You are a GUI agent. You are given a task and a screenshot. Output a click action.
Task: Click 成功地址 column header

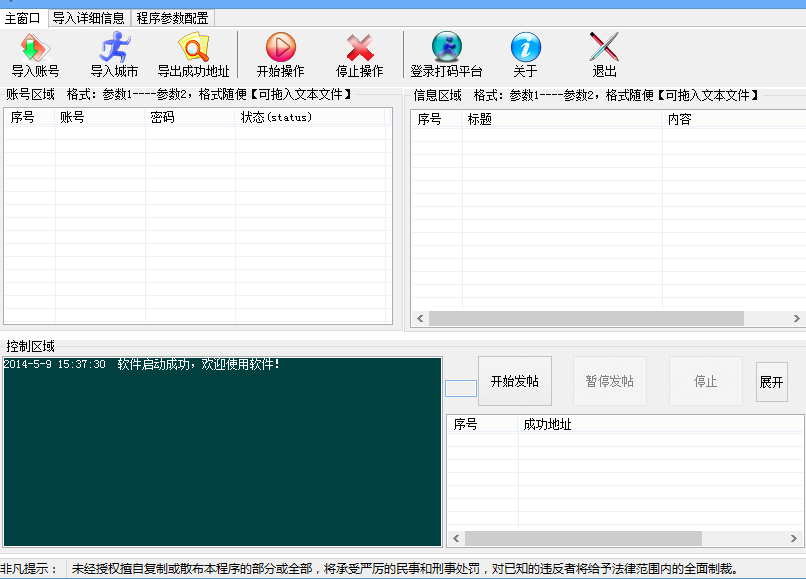tap(661, 424)
